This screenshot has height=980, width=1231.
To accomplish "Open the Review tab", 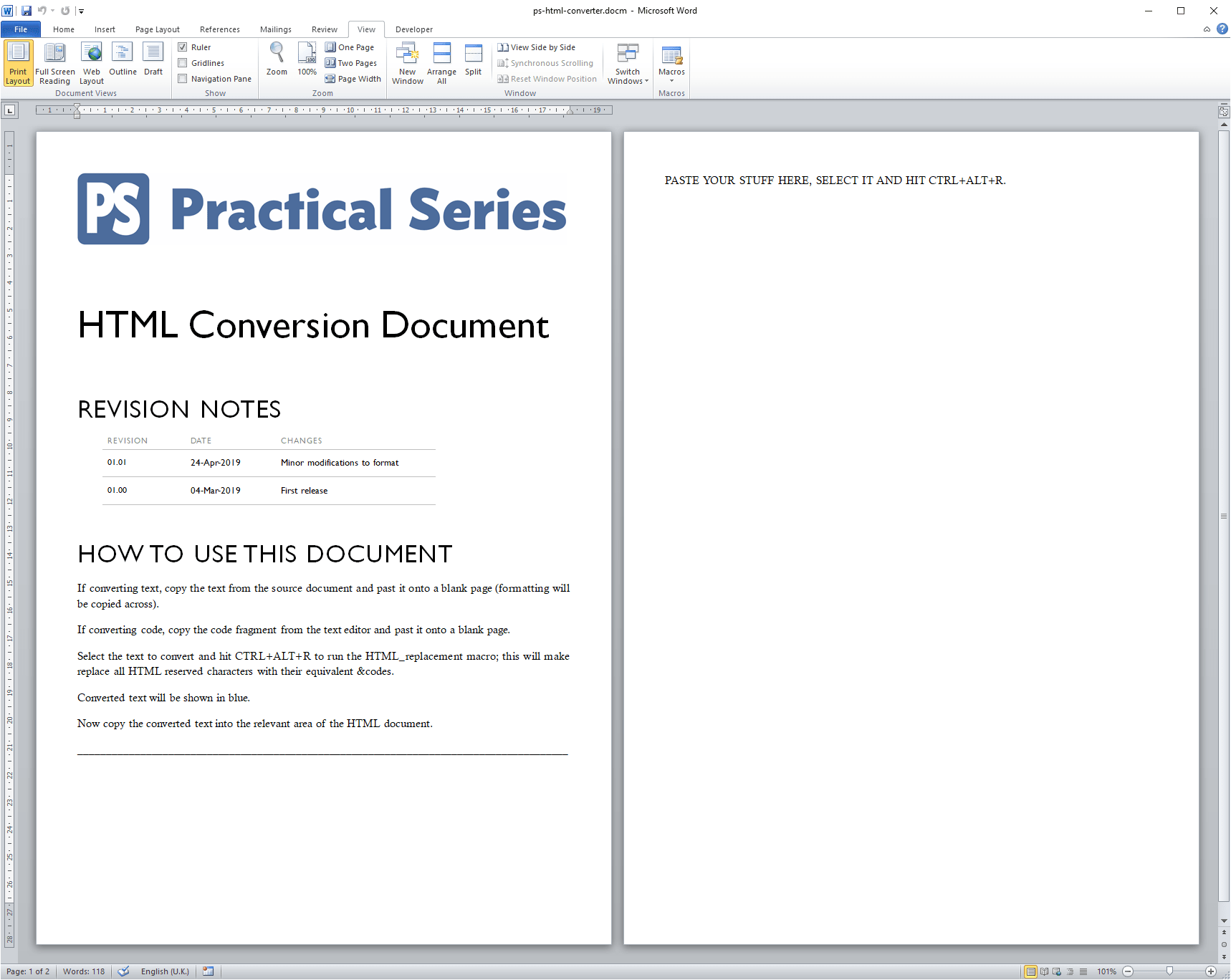I will (325, 29).
